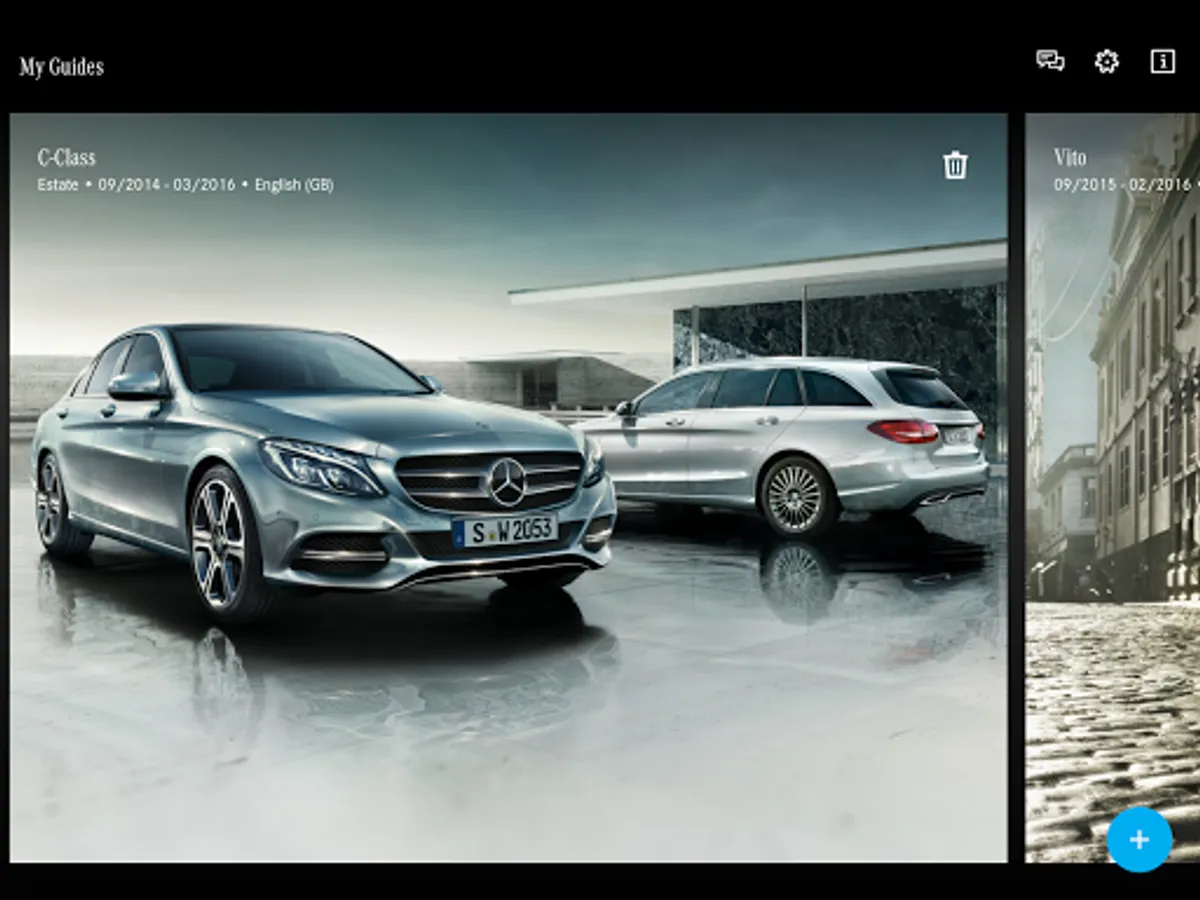Open the info icon in top bar
The image size is (1200, 900).
(1162, 61)
